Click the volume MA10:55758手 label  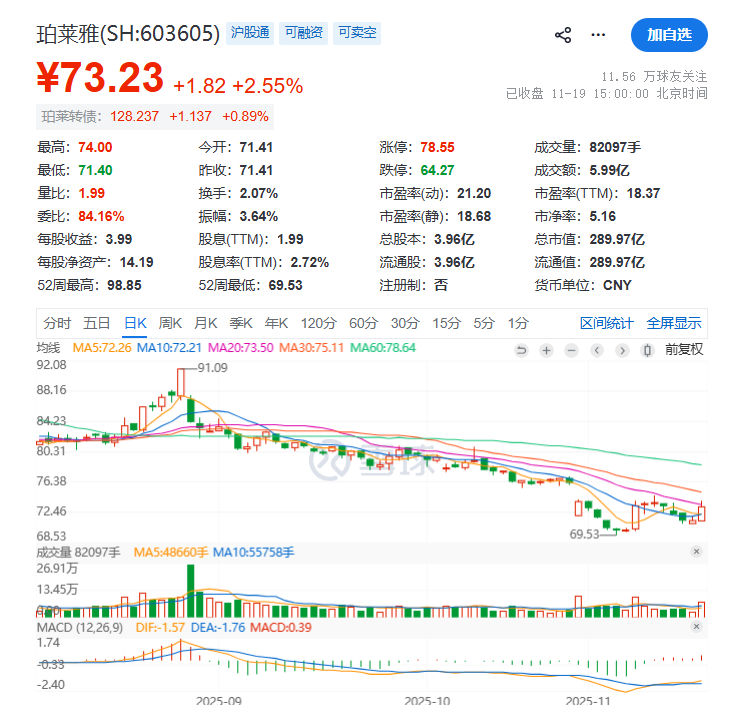pos(253,552)
